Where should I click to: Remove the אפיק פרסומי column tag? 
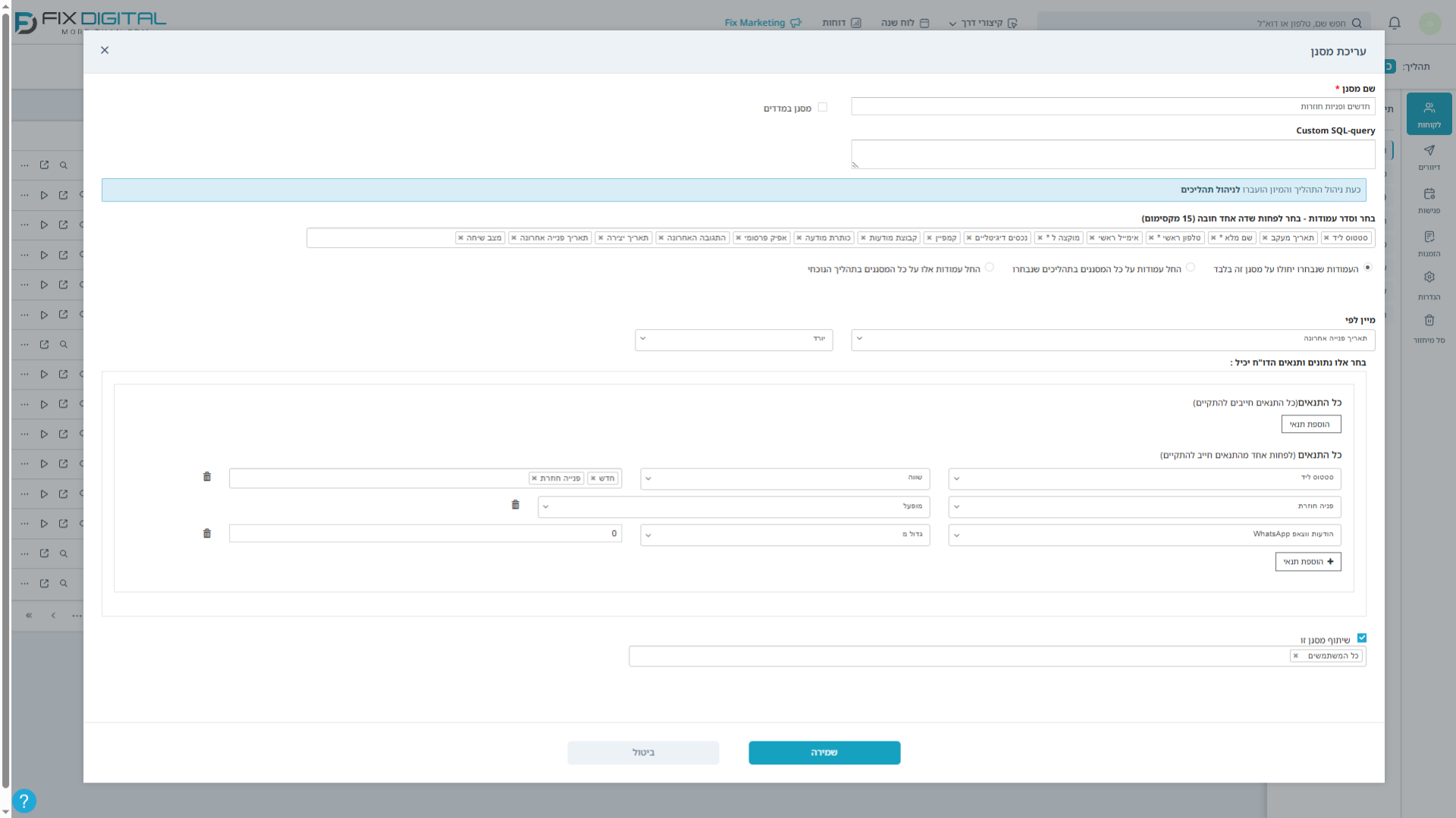point(739,238)
